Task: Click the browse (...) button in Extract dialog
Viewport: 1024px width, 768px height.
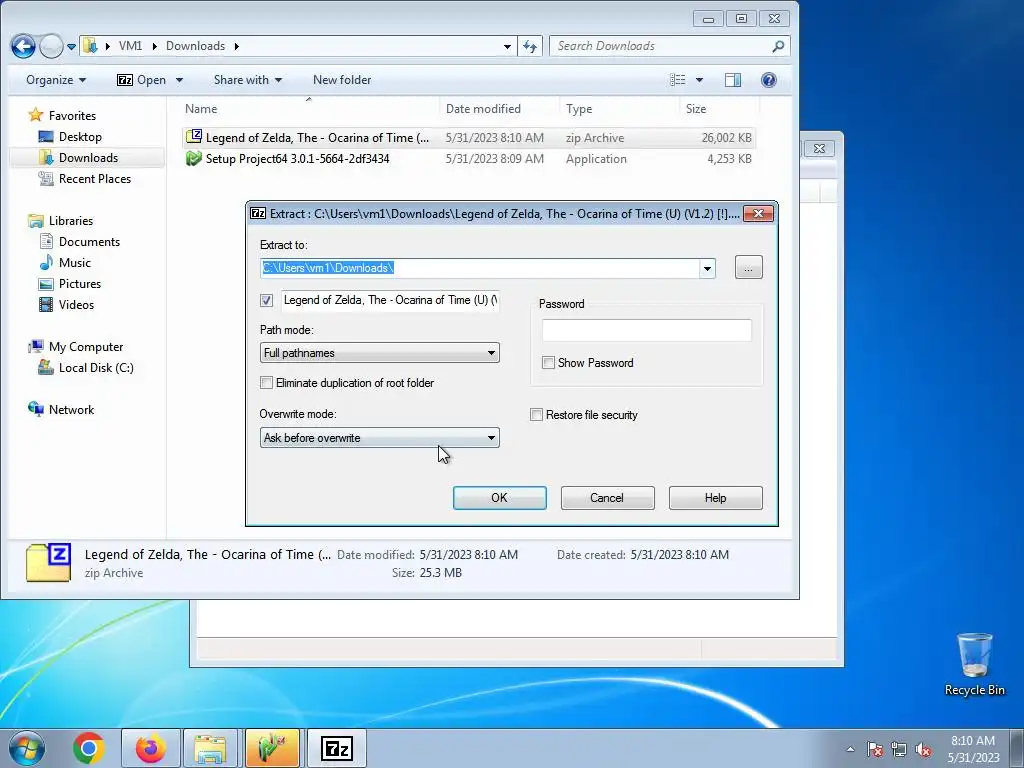Action: (748, 268)
